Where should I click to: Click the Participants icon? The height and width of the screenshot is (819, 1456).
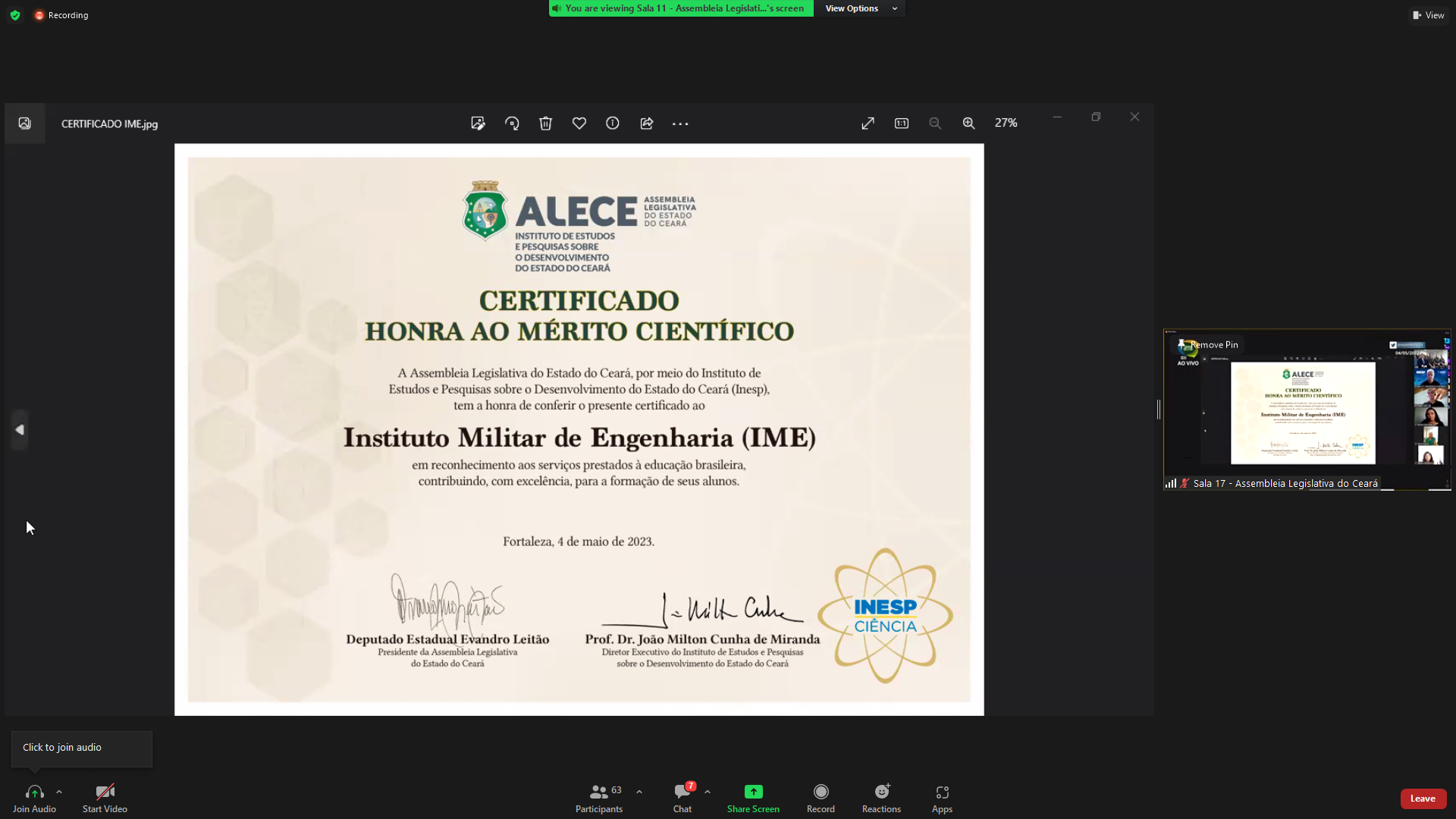pos(598,792)
